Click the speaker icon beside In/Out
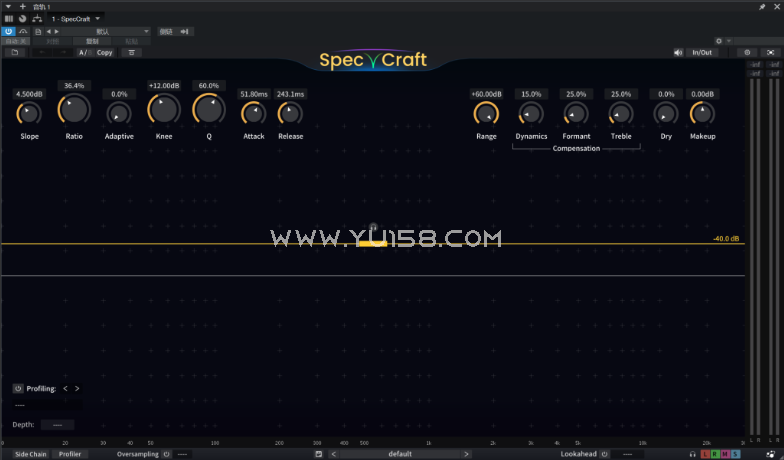Viewport: 784px width, 460px height. pos(678,52)
